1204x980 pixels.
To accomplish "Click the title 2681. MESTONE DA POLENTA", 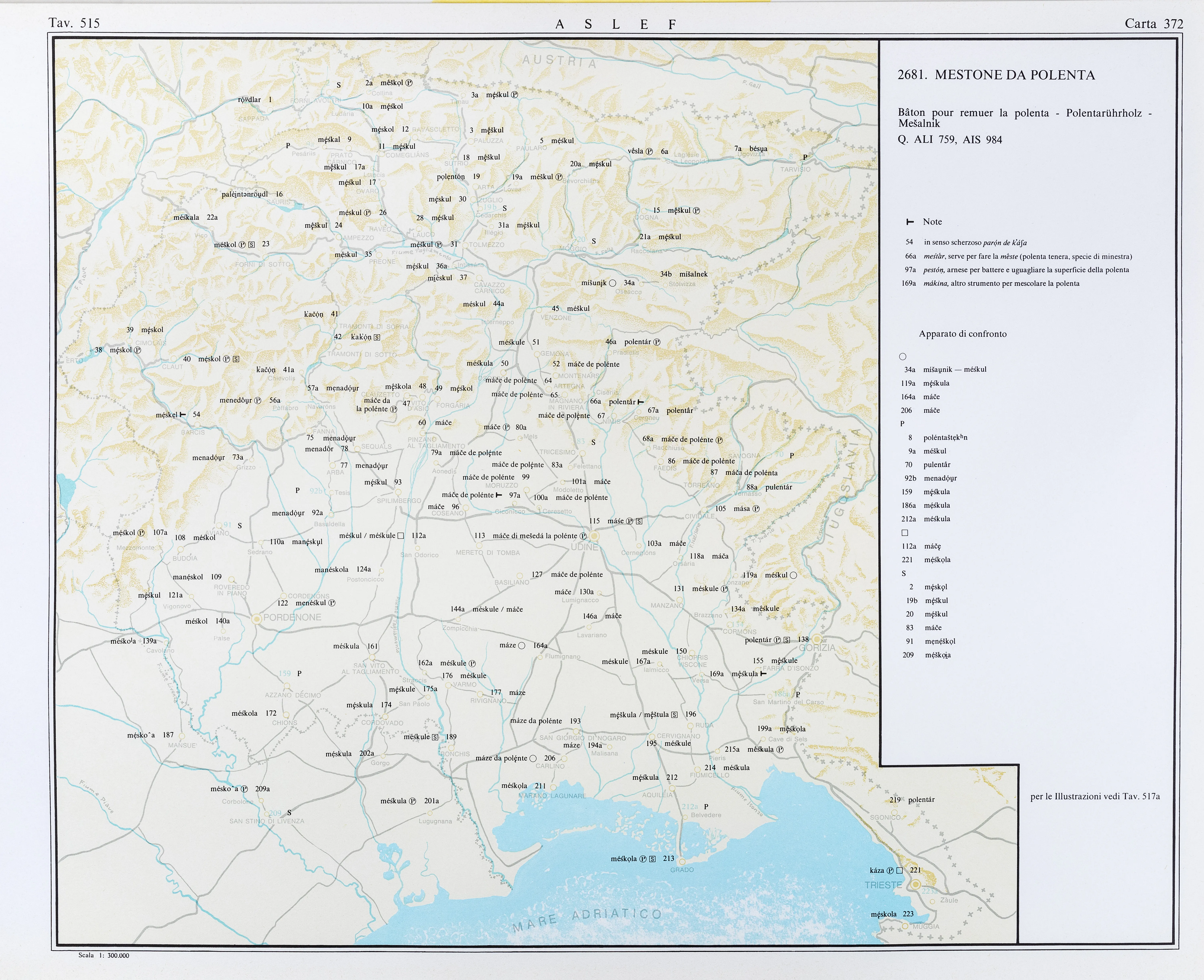I will tap(996, 75).
